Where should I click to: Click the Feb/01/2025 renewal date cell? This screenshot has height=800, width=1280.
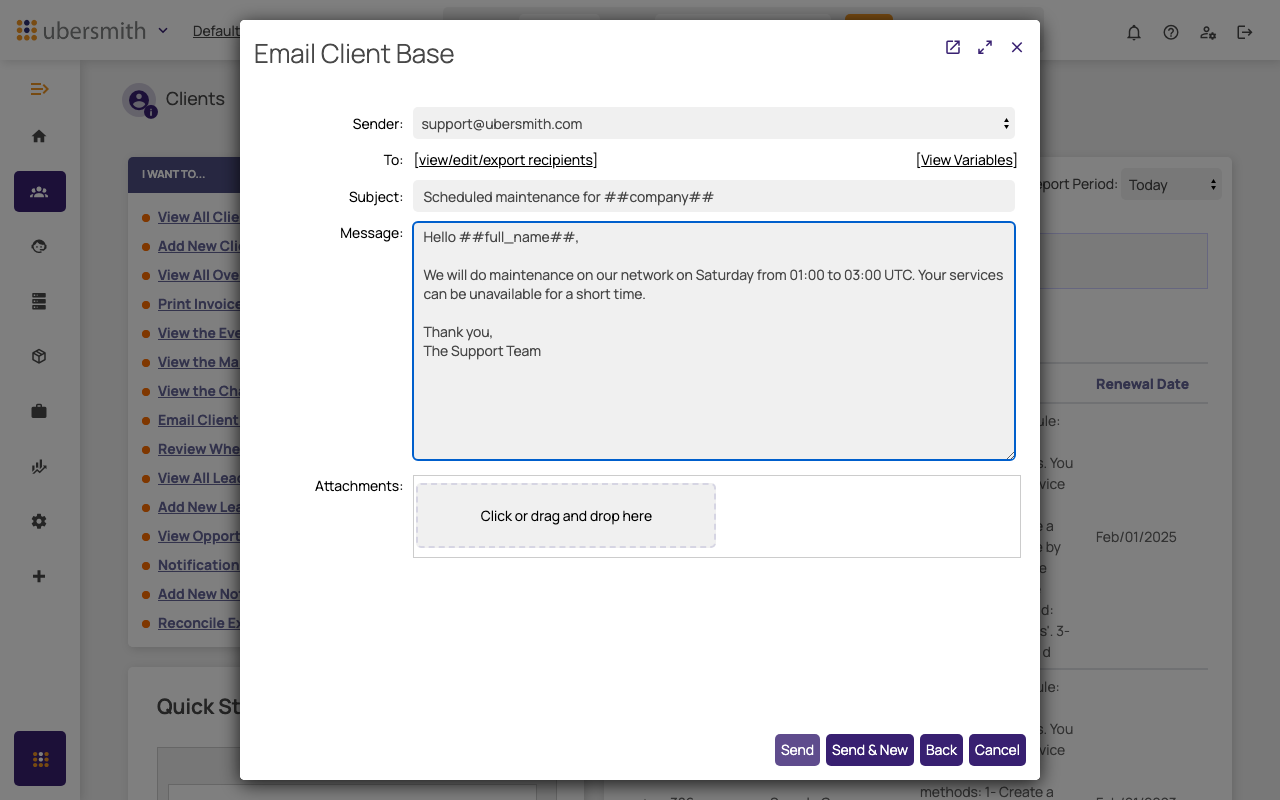coord(1136,537)
